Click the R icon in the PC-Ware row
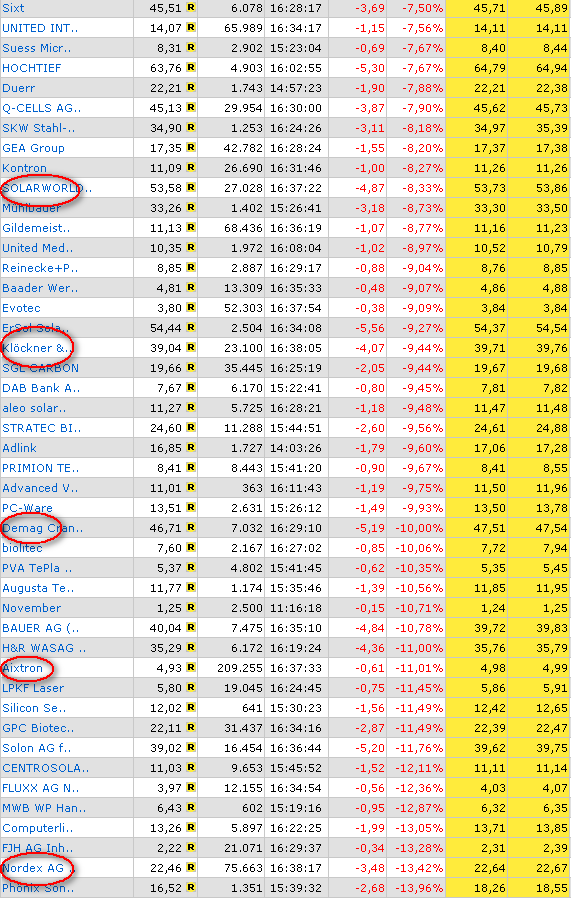 tap(191, 507)
